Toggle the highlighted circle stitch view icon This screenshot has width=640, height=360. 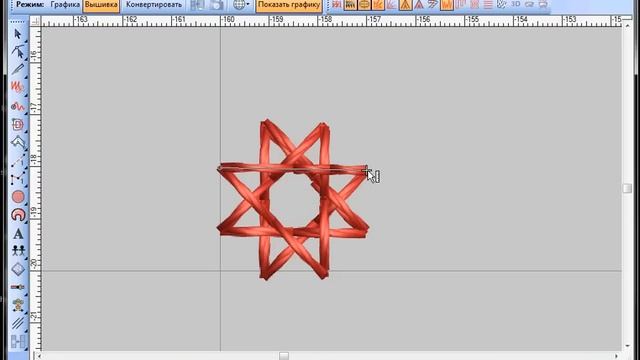[x=364, y=4]
